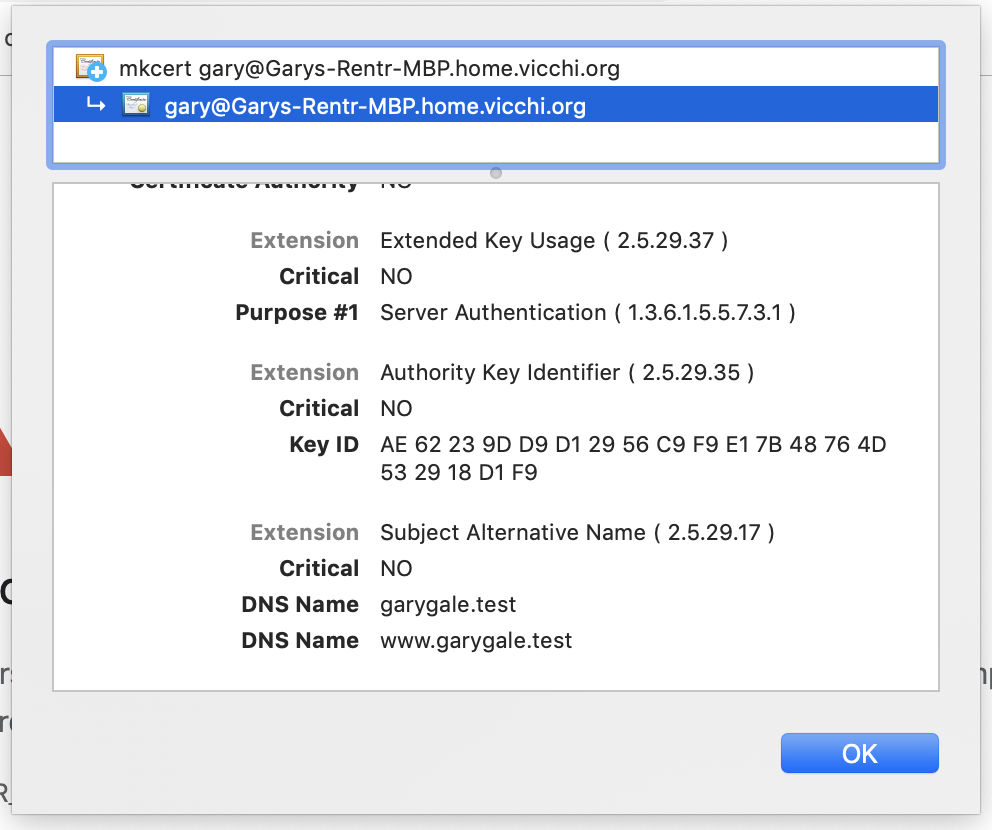Click the Key ID second line 53 29 18 D1 F9

pos(459,473)
